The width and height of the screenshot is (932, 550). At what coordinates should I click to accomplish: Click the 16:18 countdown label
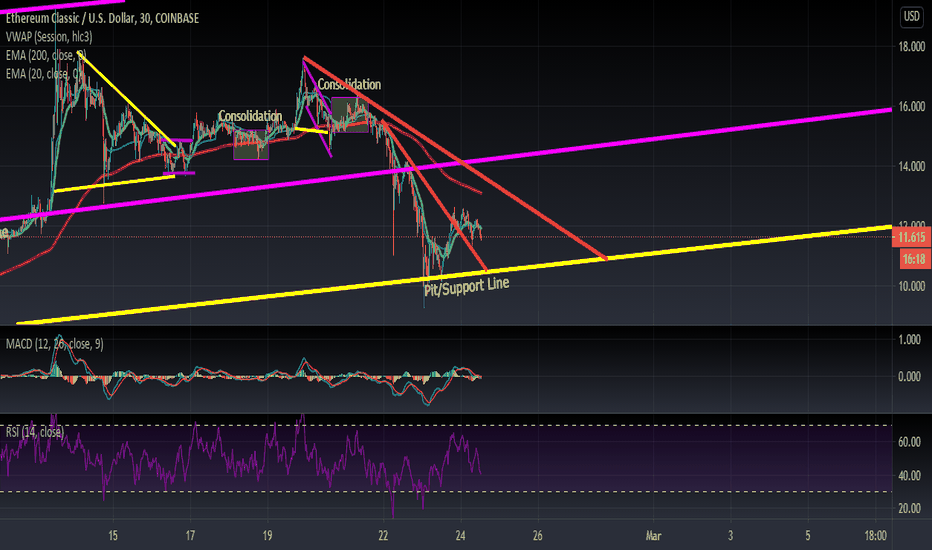[x=914, y=259]
